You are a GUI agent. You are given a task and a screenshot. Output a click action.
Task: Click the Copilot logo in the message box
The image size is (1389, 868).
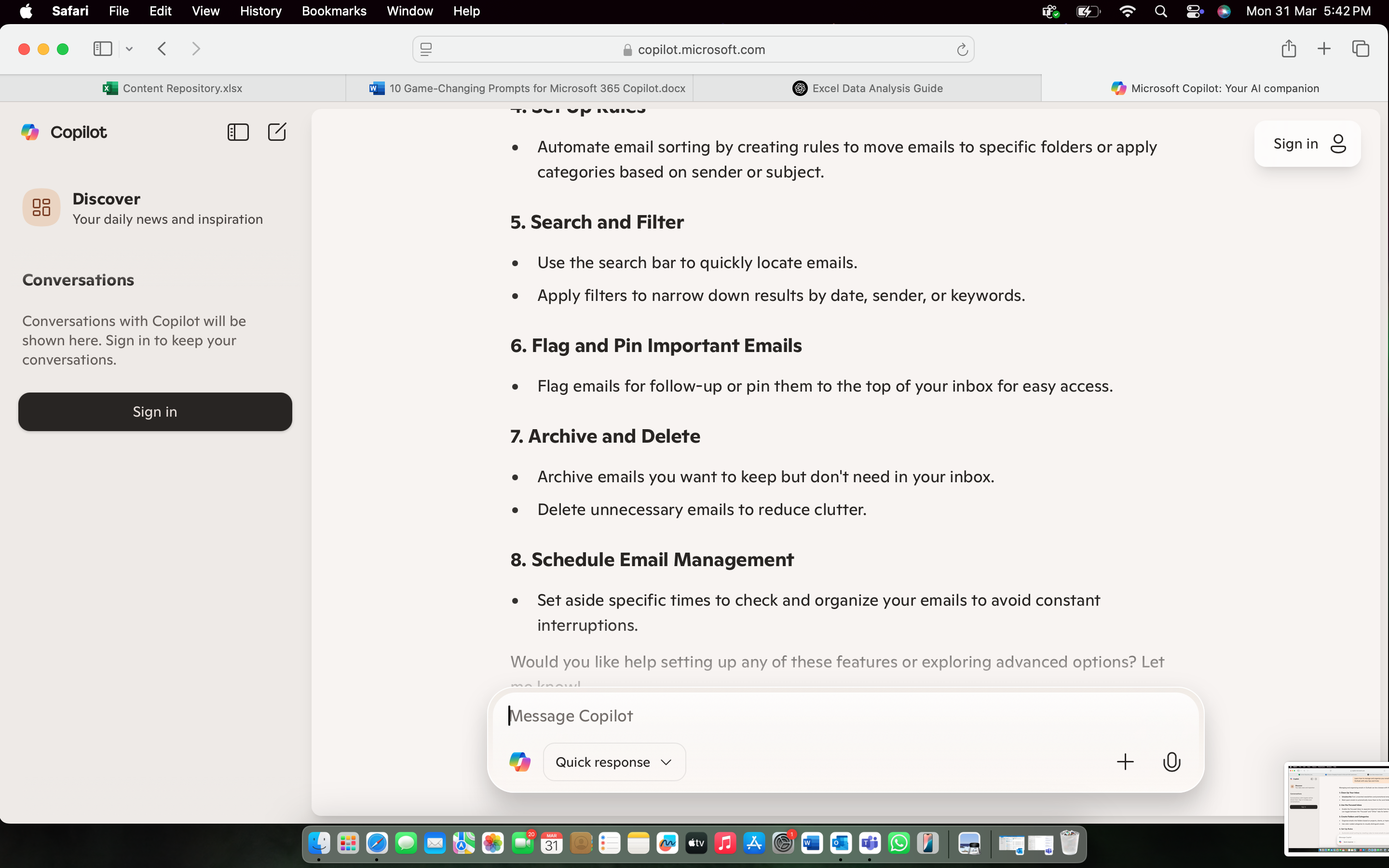pyautogui.click(x=519, y=762)
